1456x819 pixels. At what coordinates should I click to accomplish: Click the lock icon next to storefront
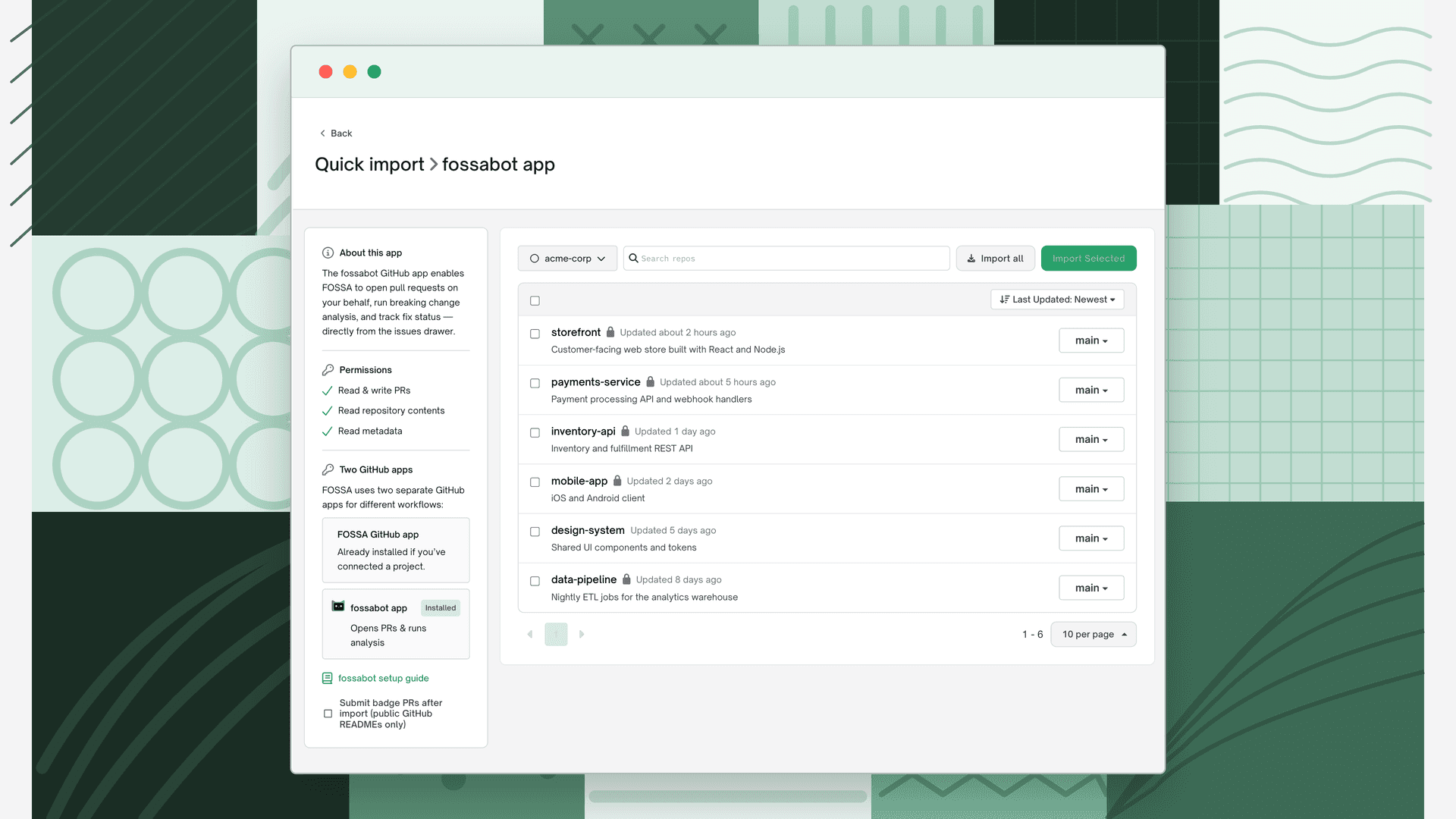point(610,332)
